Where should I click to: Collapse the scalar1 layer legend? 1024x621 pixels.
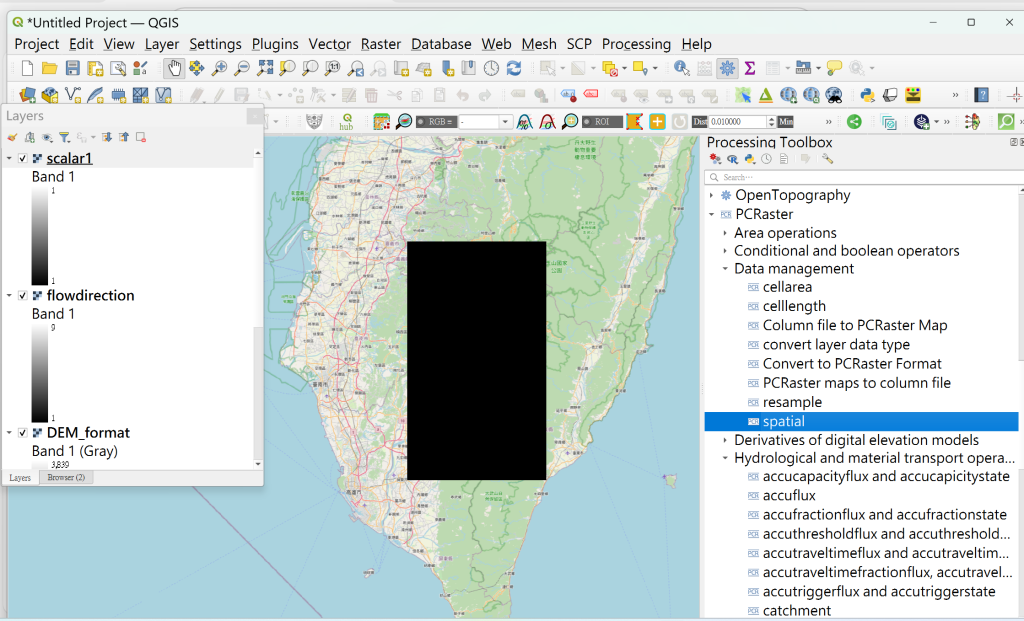(x=9, y=159)
